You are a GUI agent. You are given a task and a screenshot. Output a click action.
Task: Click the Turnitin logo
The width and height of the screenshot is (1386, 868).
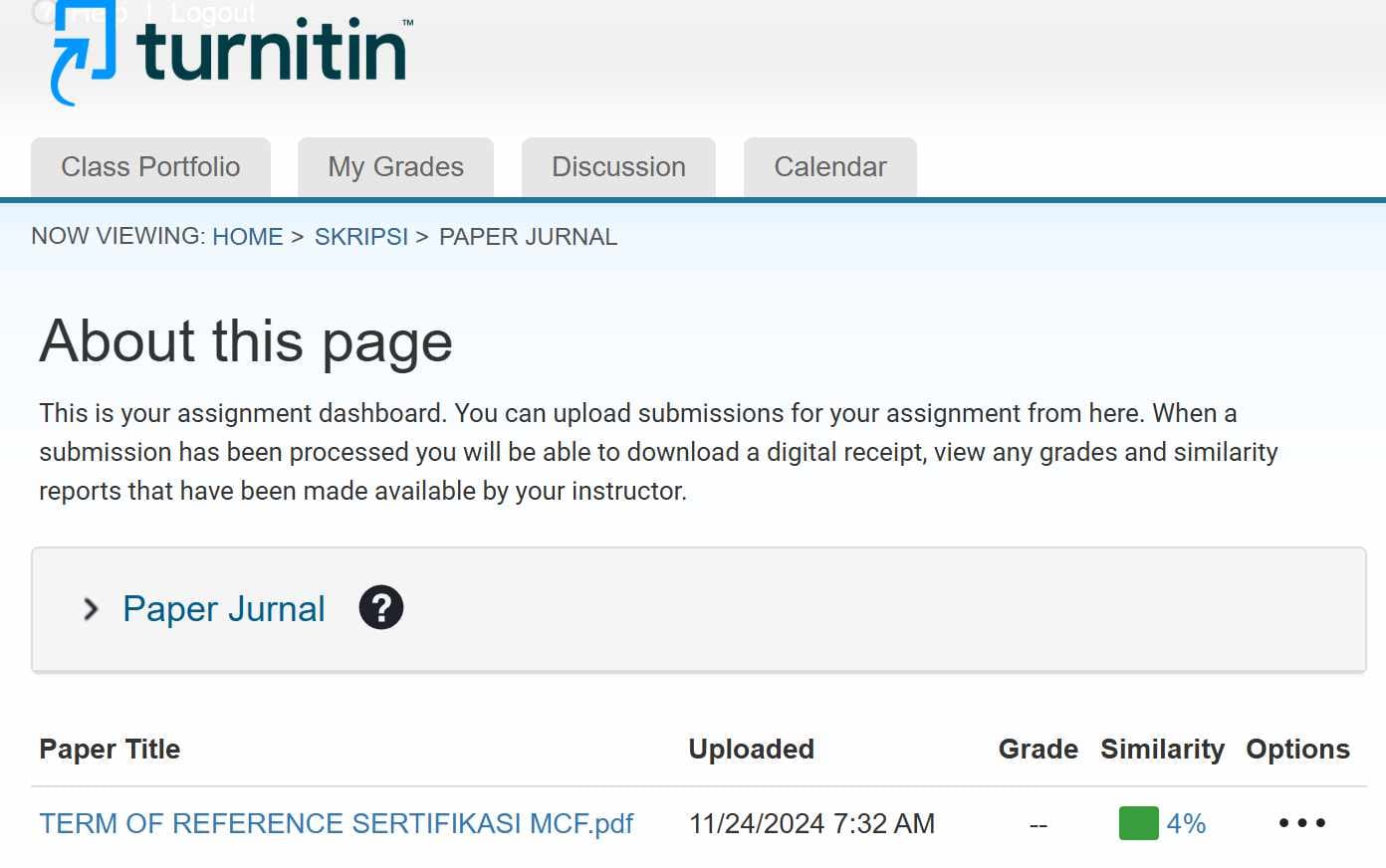[x=231, y=52]
